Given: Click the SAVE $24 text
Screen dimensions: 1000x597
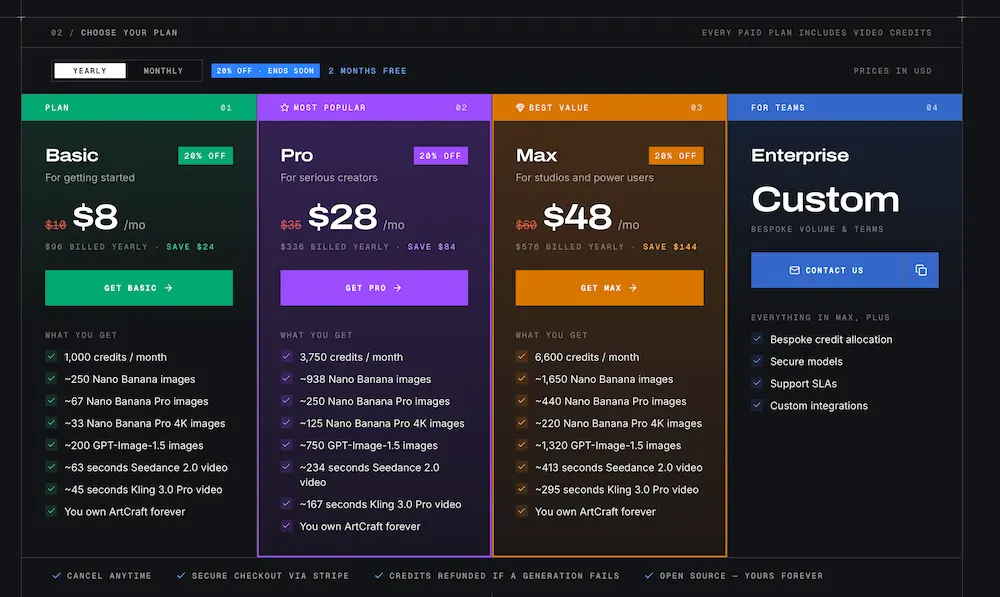Looking at the screenshot, I should [x=190, y=247].
